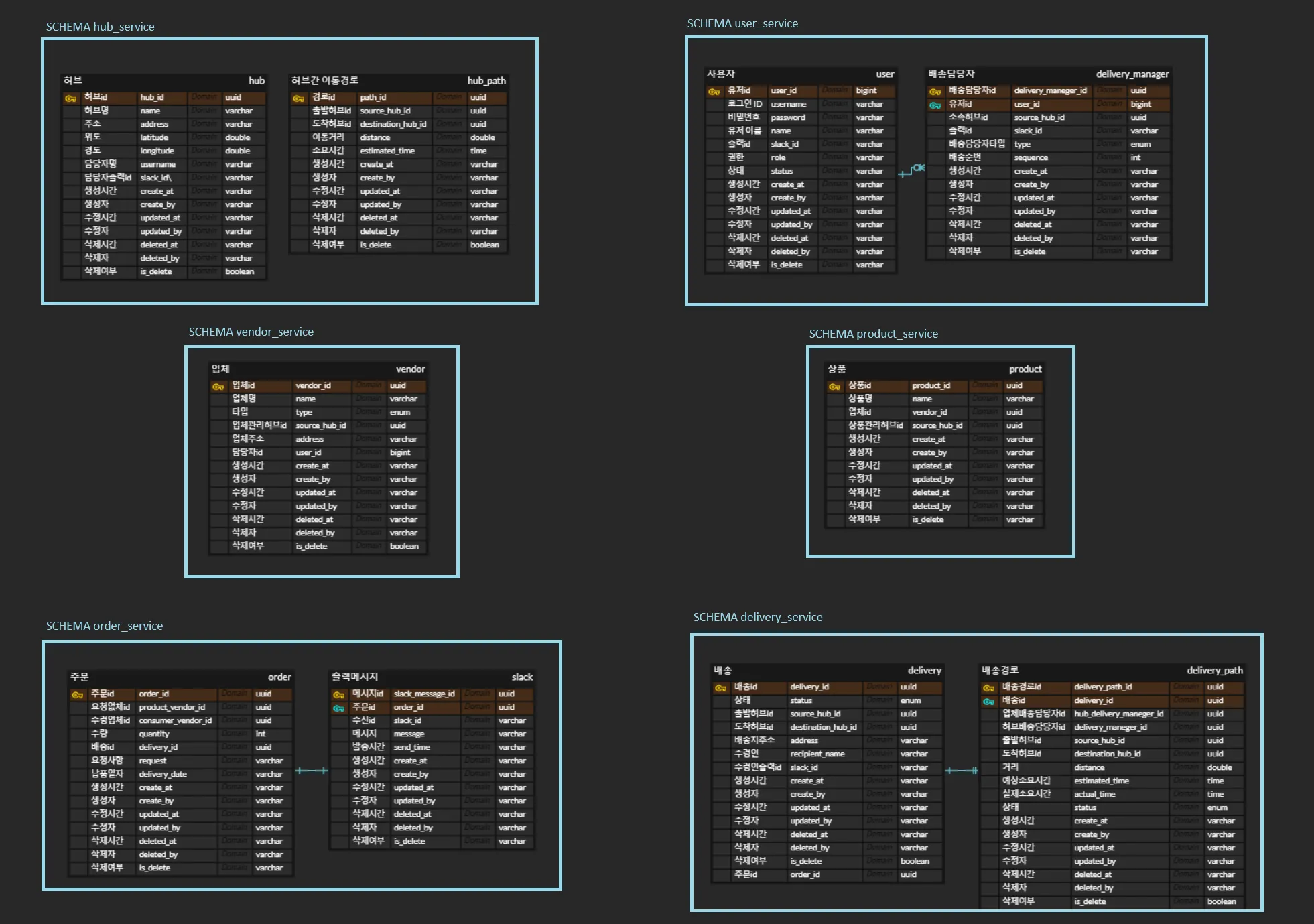Click the key icon of user_id in user table
The image size is (1314, 924).
(714, 91)
